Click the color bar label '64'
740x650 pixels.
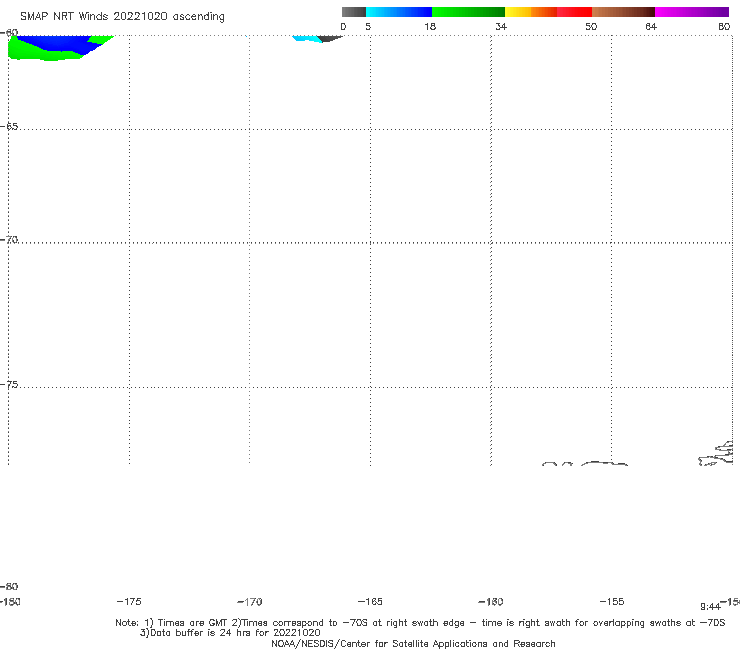point(651,26)
